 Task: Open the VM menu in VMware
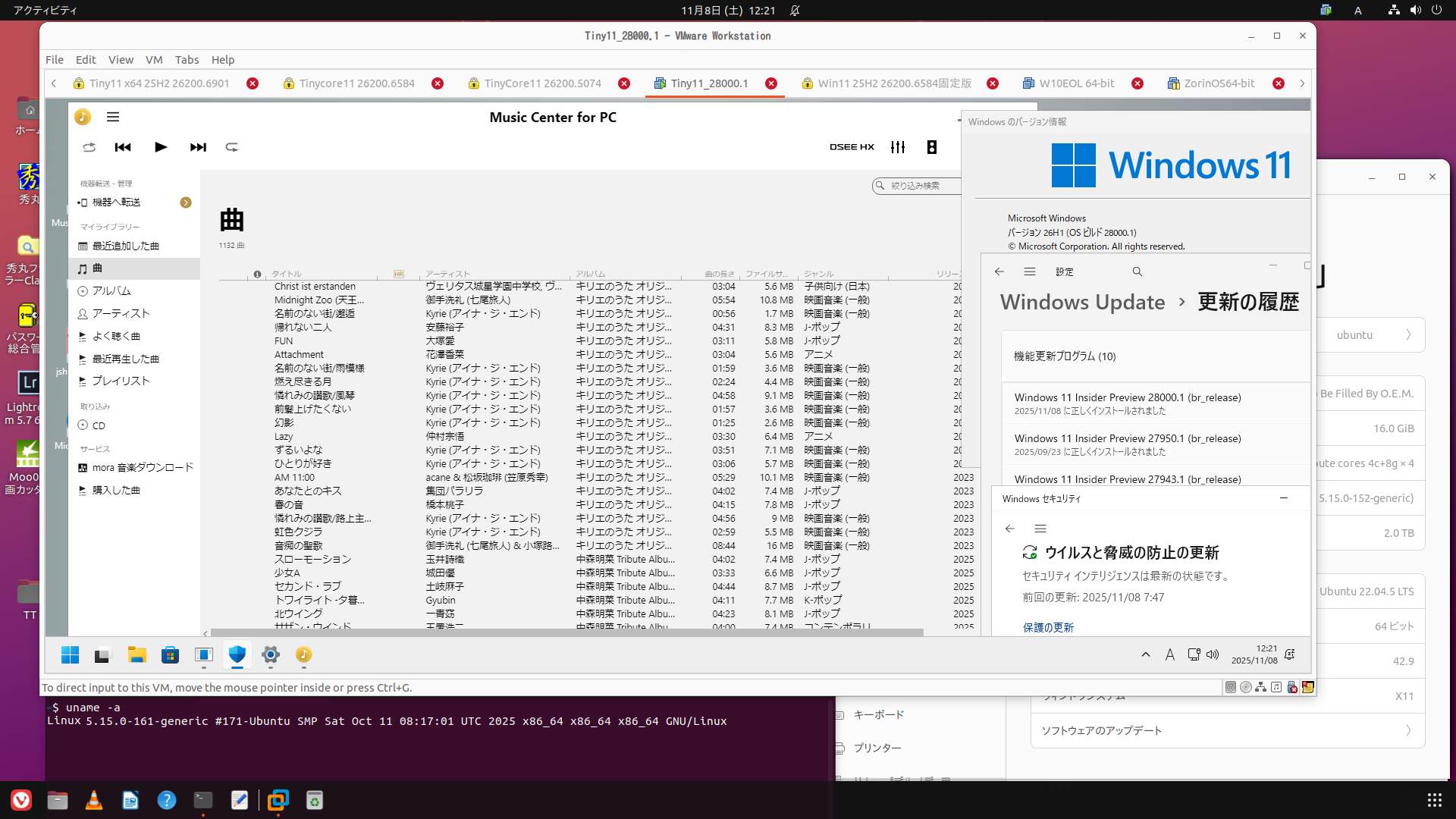coord(154,60)
